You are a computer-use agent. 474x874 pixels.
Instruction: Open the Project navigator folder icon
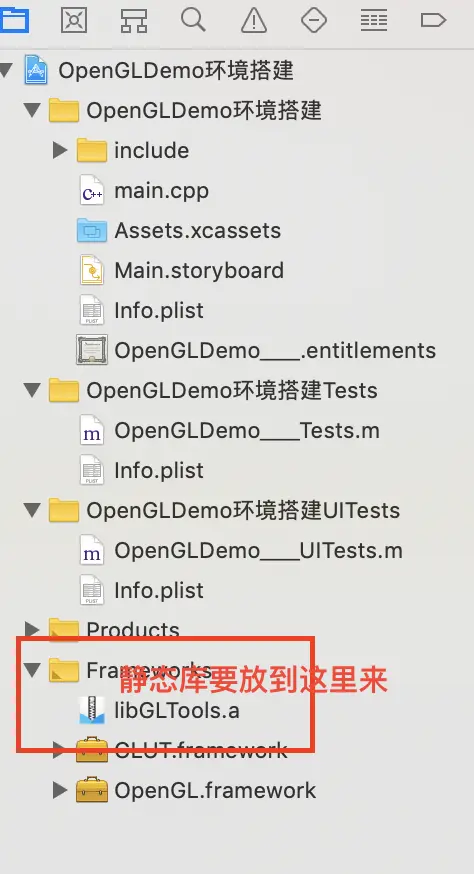click(13, 20)
